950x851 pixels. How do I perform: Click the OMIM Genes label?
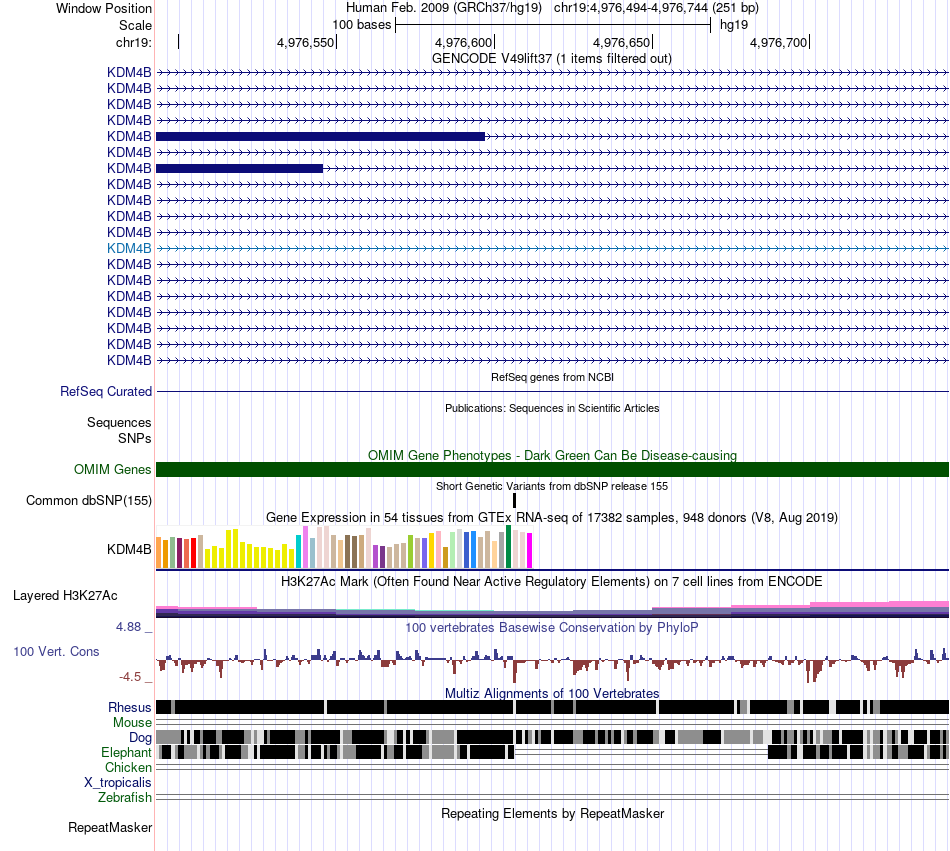point(113,469)
